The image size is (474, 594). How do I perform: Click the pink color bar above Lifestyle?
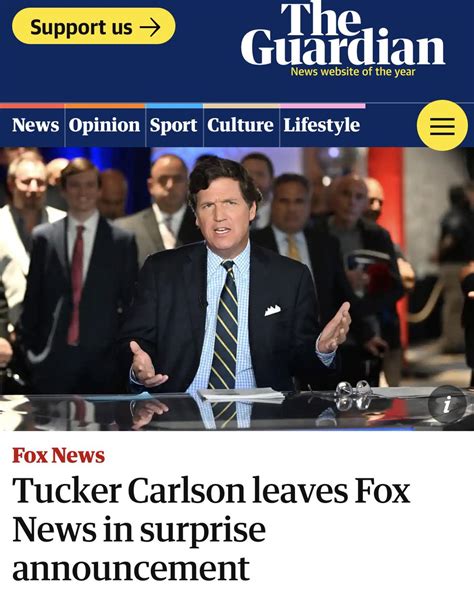322,106
